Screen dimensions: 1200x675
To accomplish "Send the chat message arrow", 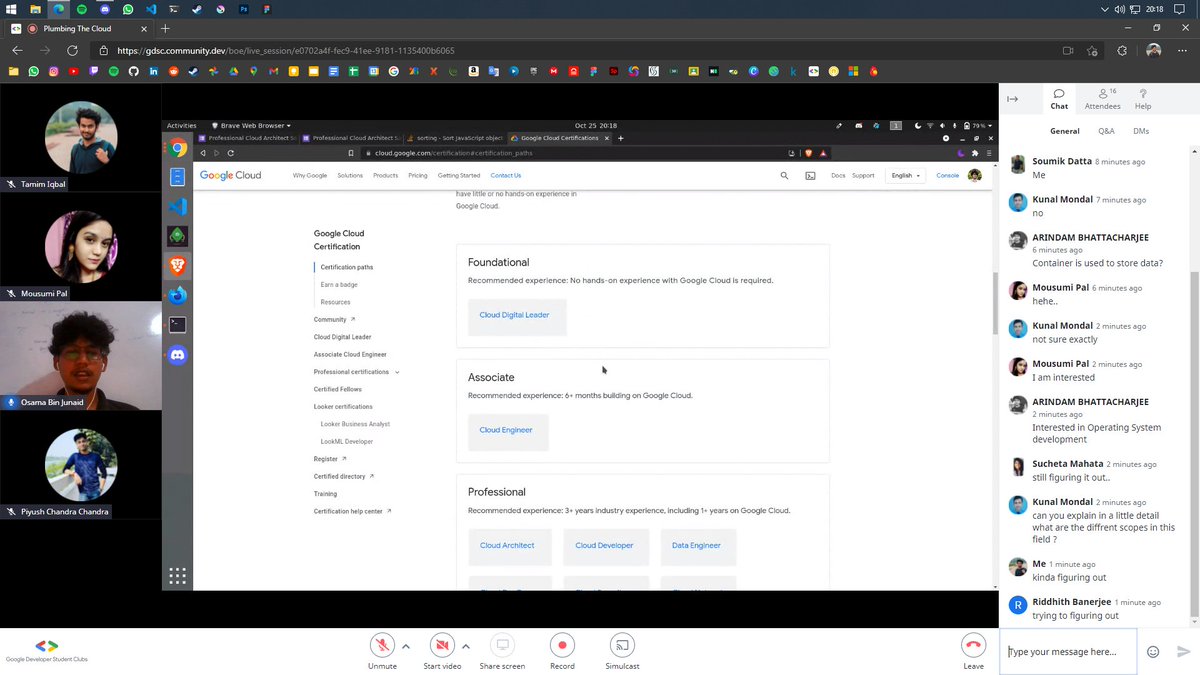I will [x=1184, y=652].
